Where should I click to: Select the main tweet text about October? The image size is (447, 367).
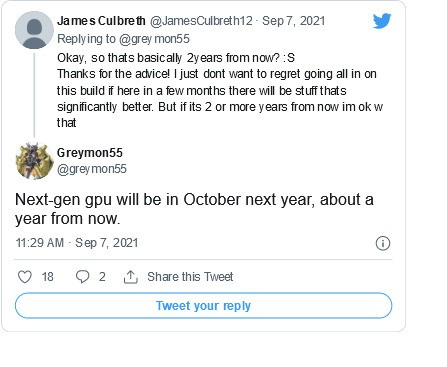click(x=194, y=209)
